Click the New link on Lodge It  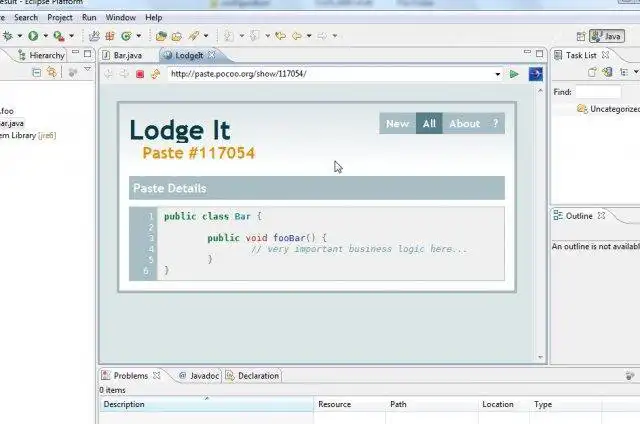click(x=397, y=124)
